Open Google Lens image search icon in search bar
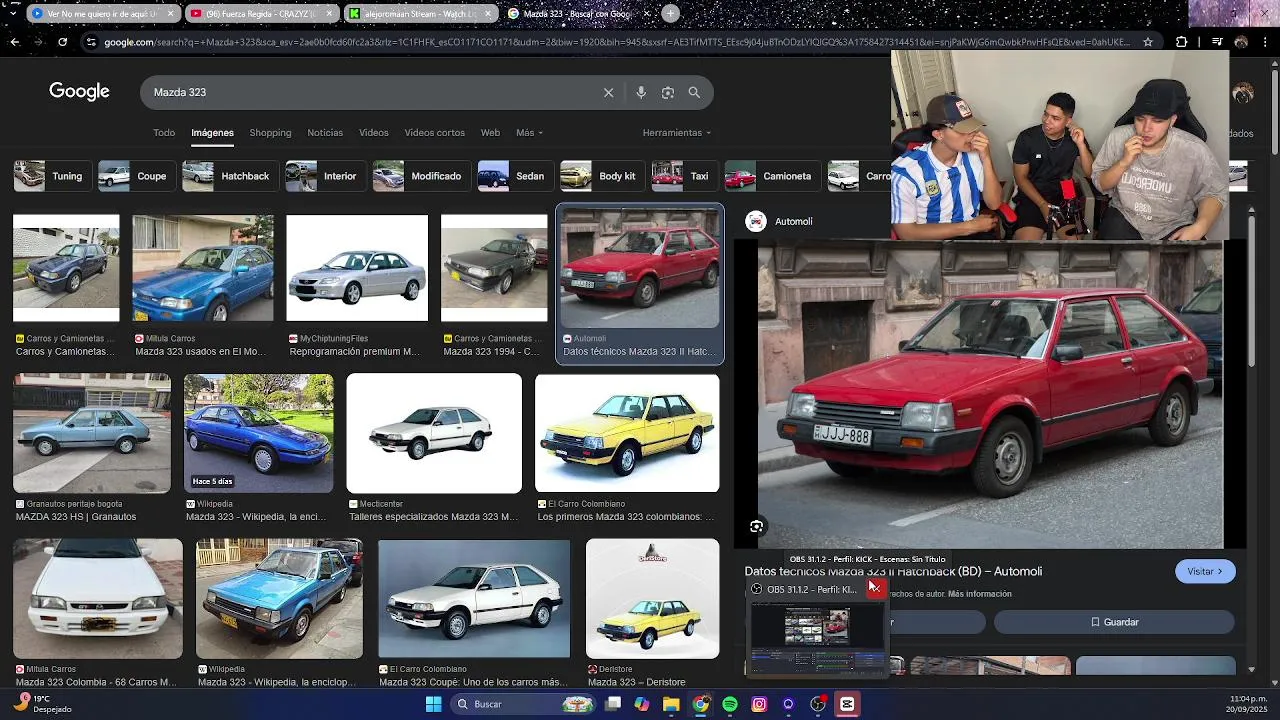This screenshot has width=1280, height=720. [x=668, y=92]
